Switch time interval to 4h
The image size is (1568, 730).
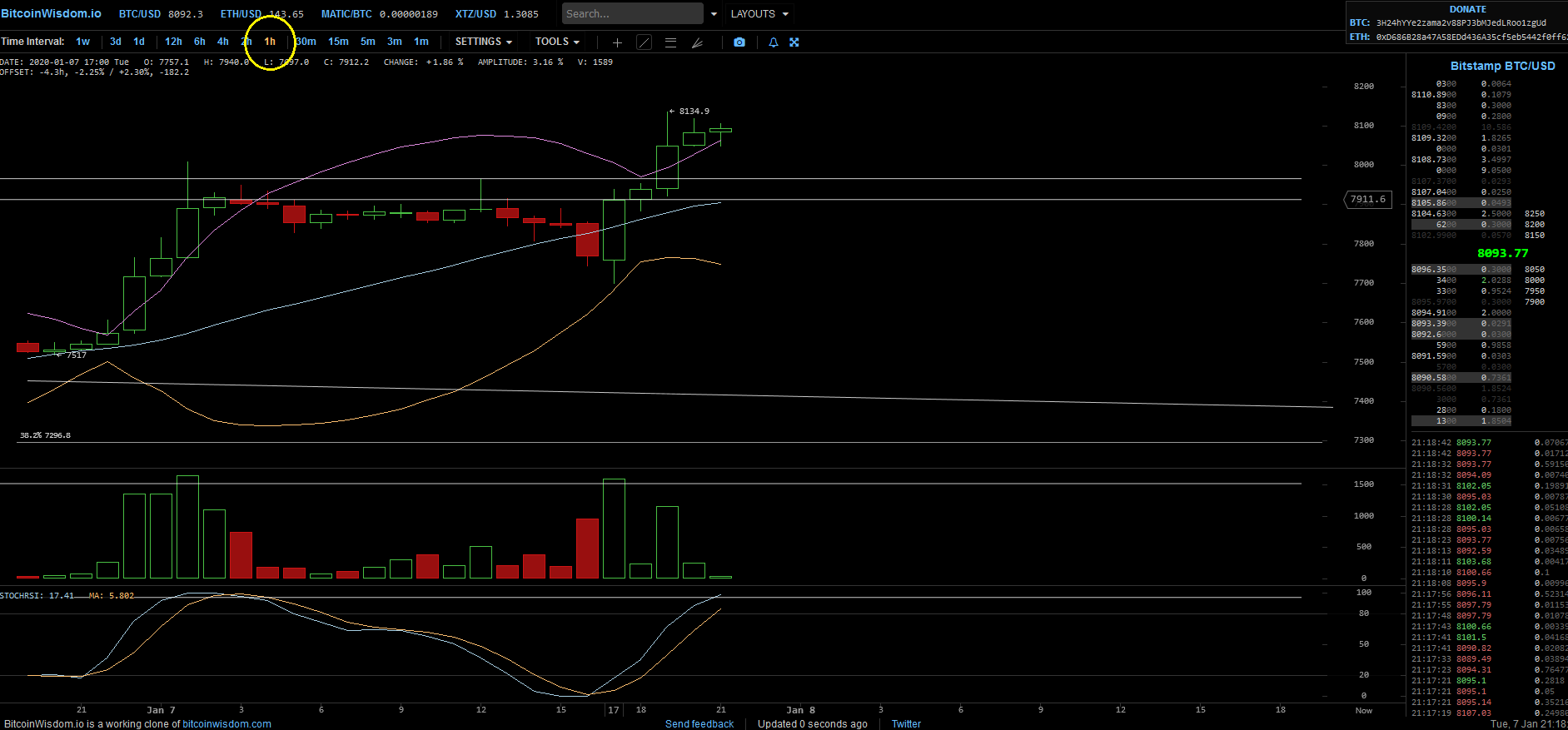223,42
